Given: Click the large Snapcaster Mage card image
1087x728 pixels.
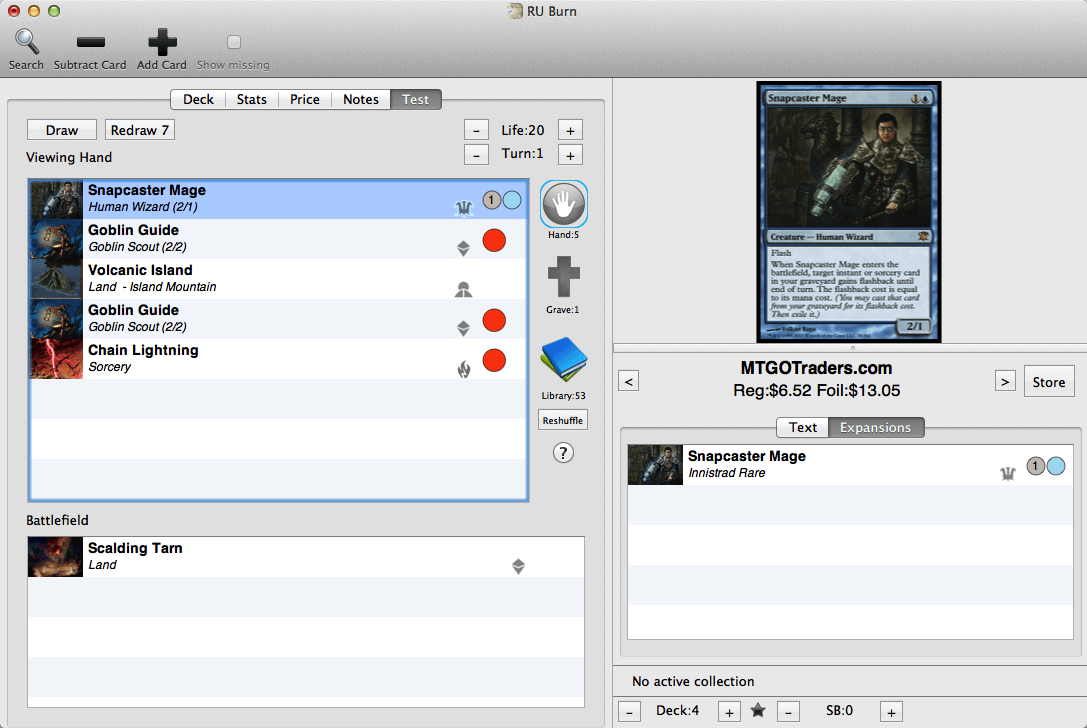Looking at the screenshot, I should (x=849, y=212).
